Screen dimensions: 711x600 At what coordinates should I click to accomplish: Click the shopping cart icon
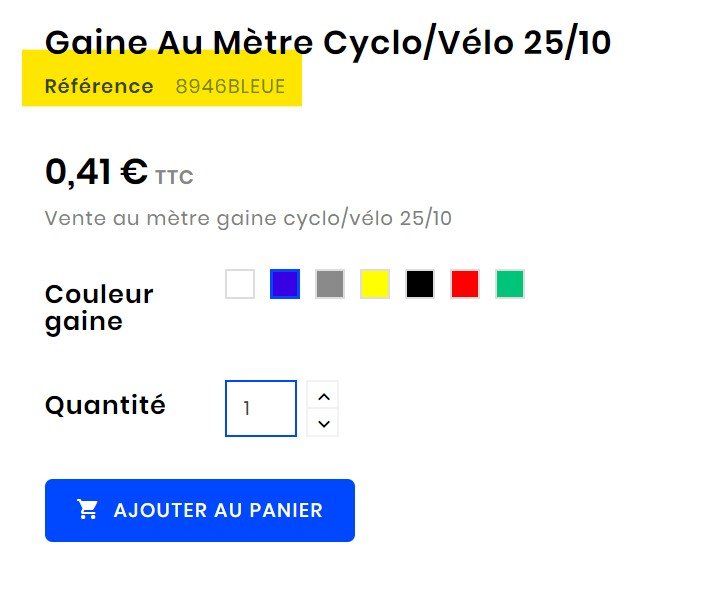[88, 510]
